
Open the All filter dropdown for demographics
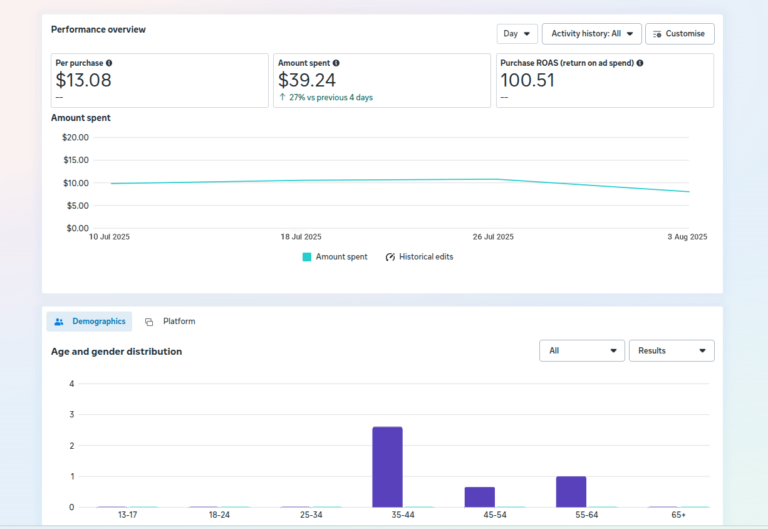[581, 351]
